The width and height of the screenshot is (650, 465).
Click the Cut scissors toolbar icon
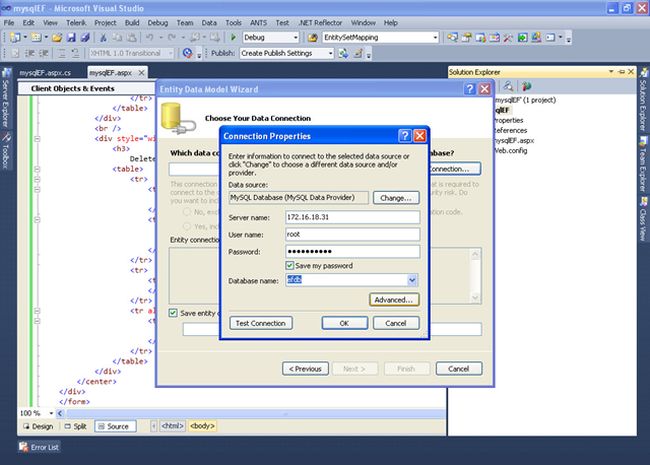tap(103, 38)
